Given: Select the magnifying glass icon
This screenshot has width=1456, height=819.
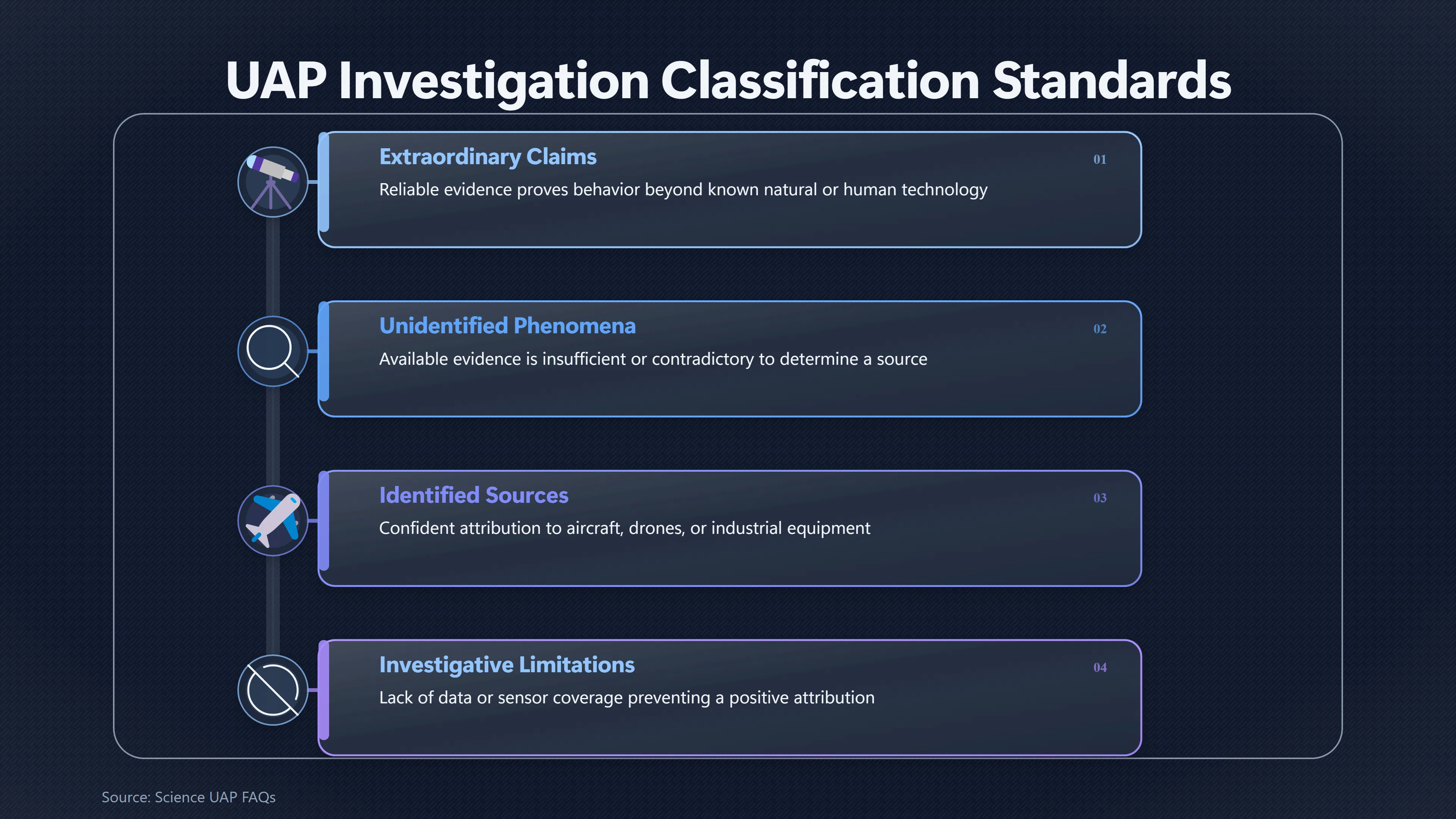Looking at the screenshot, I should (x=273, y=351).
